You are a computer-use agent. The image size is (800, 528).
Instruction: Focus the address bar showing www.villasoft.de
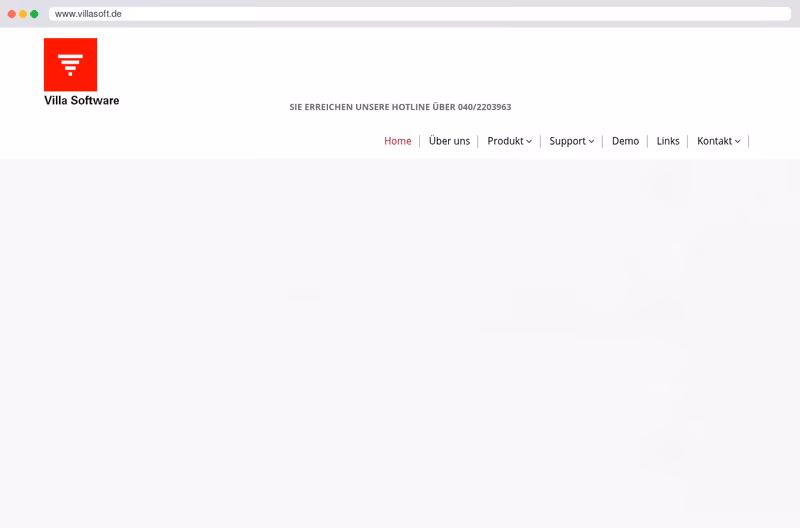click(419, 14)
